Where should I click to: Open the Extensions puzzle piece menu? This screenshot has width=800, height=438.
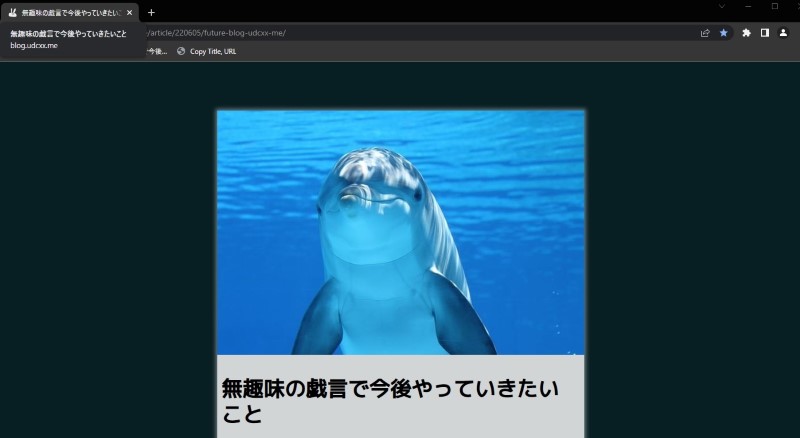pyautogui.click(x=746, y=33)
